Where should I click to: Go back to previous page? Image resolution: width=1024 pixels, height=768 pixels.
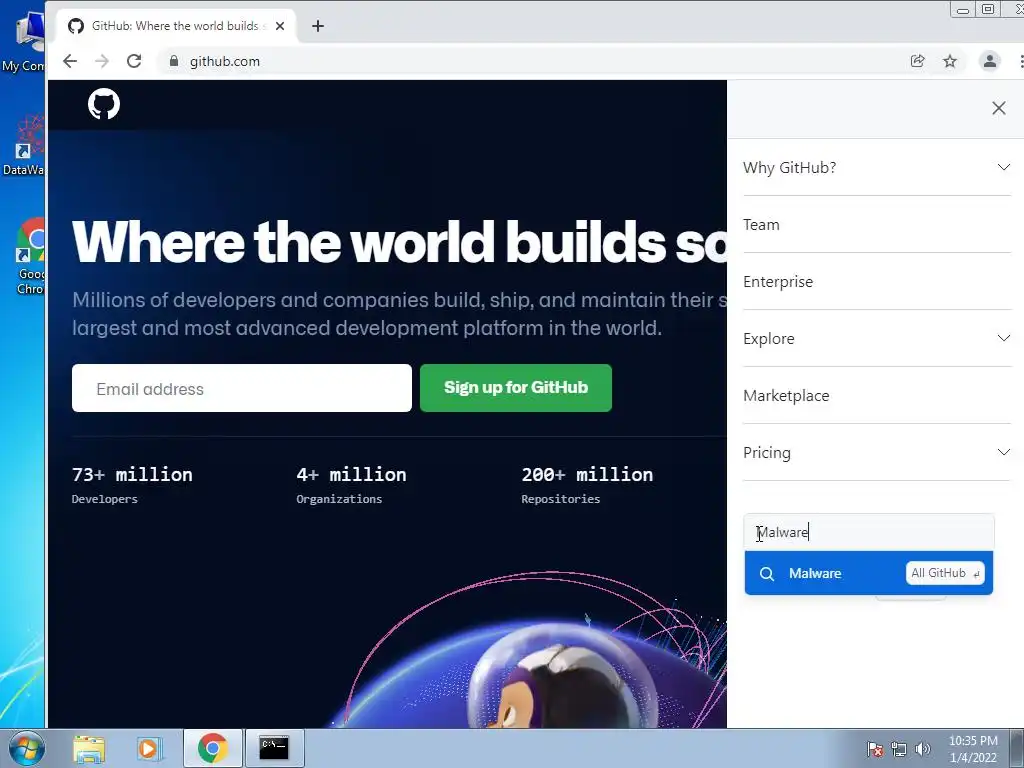pyautogui.click(x=70, y=61)
